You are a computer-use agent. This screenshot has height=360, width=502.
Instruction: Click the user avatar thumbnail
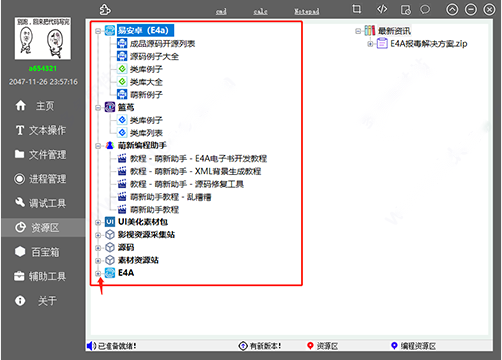[43, 39]
